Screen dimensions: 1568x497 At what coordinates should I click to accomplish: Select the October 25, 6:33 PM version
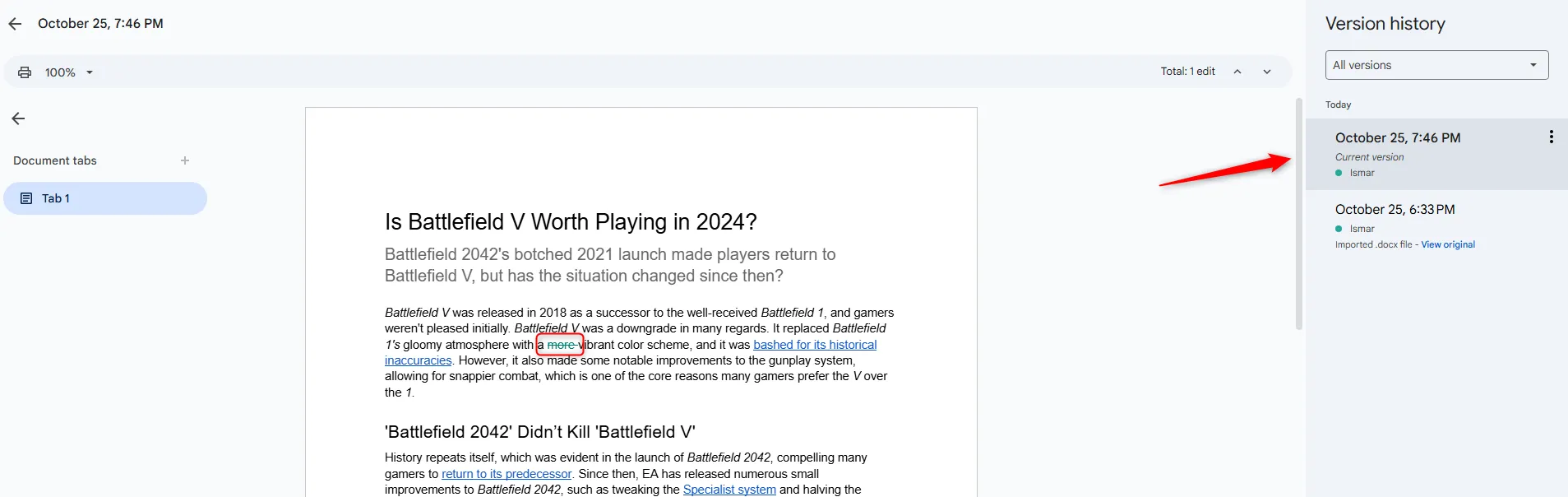tap(1436, 225)
